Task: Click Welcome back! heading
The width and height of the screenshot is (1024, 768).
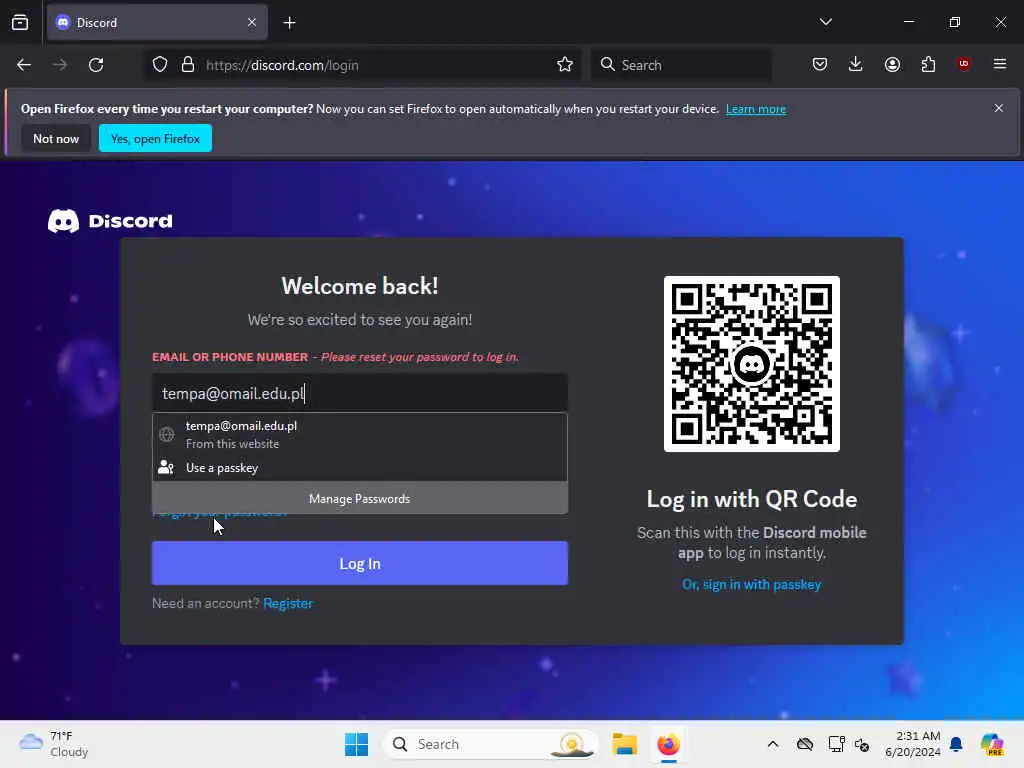Action: (x=360, y=286)
